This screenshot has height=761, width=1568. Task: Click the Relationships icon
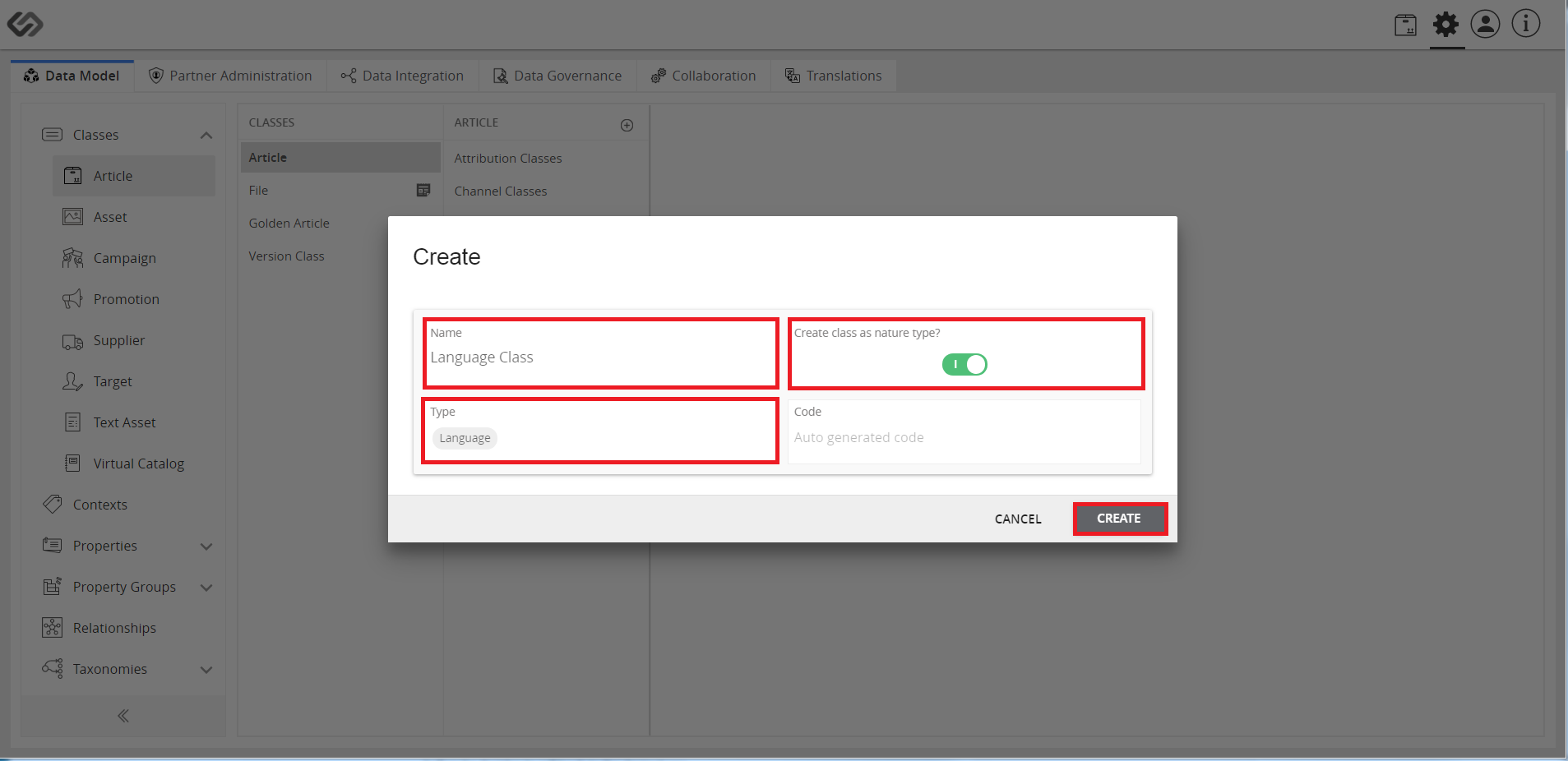53,627
